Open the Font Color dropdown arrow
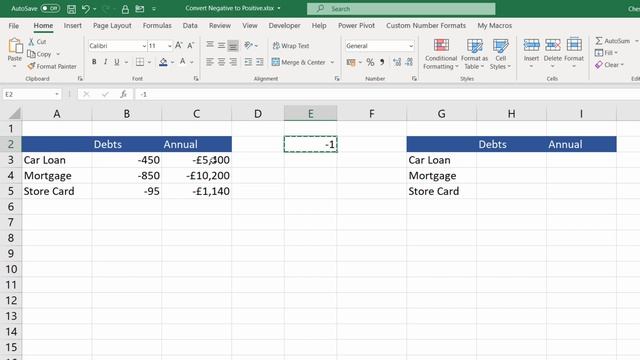The width and height of the screenshot is (640, 360). pyautogui.click(x=191, y=62)
